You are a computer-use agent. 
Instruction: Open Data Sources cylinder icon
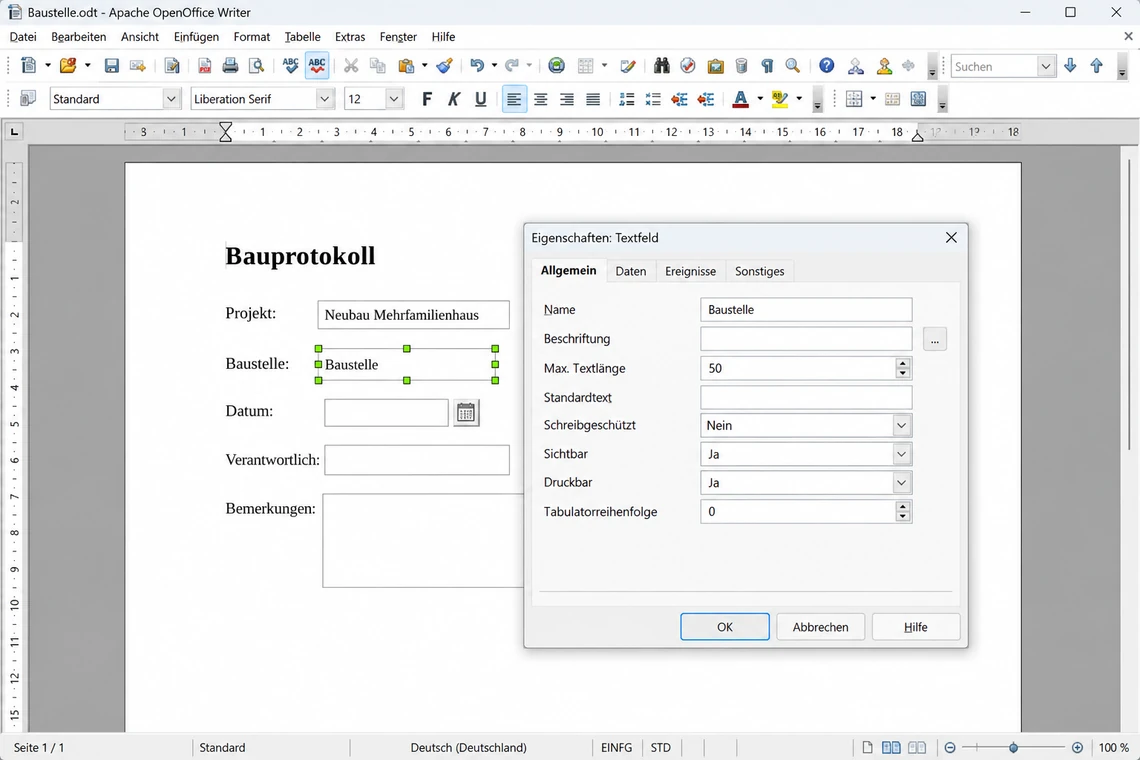tap(742, 66)
